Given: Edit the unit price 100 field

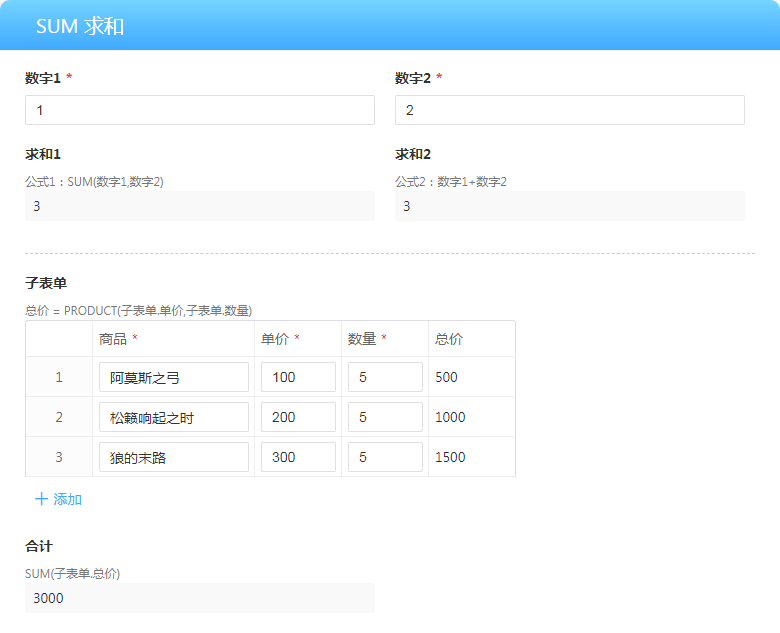Looking at the screenshot, I should 297,377.
